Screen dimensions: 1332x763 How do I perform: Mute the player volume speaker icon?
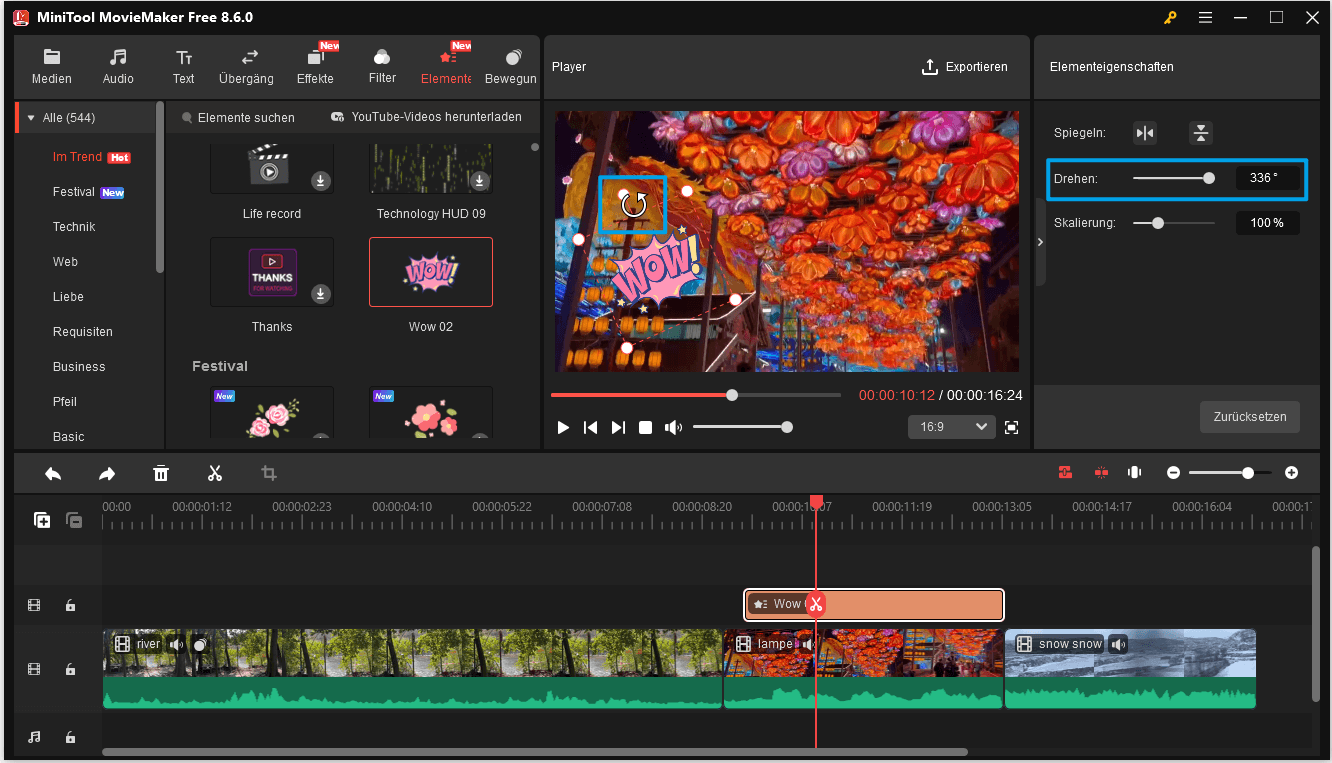(x=673, y=427)
